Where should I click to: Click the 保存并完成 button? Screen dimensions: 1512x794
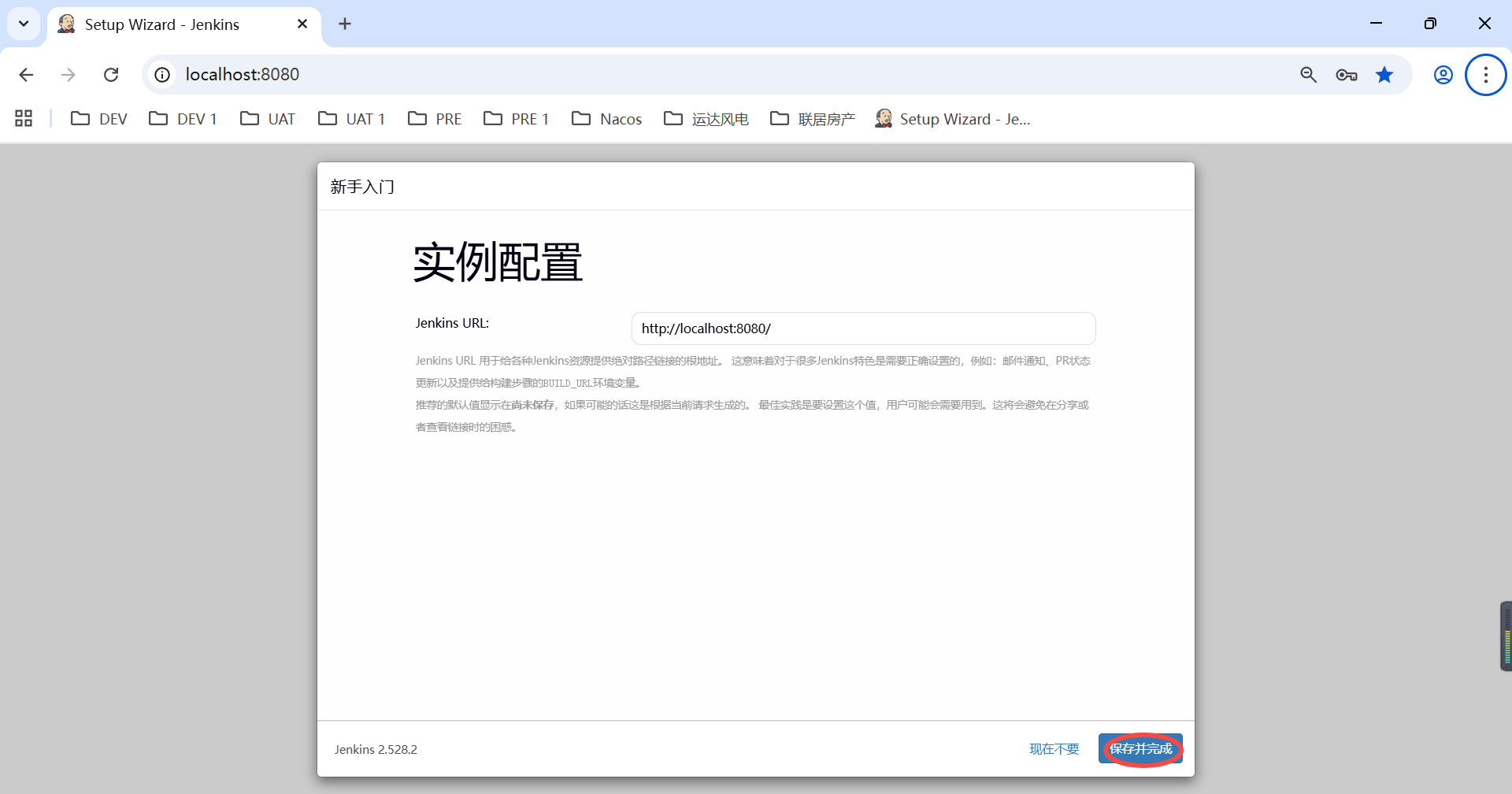1140,748
